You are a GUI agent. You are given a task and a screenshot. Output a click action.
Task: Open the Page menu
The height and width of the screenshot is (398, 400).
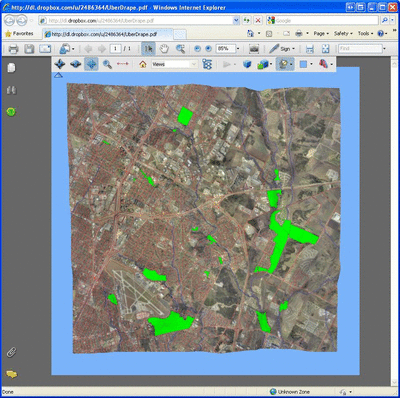pos(321,34)
